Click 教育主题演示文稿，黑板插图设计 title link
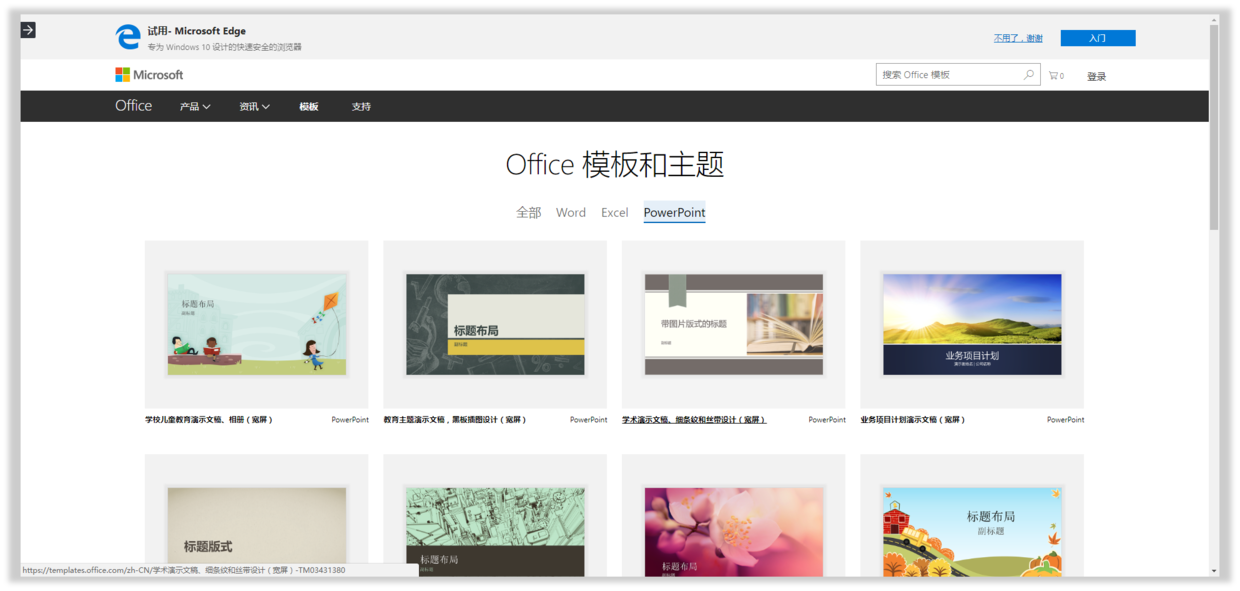 point(455,420)
